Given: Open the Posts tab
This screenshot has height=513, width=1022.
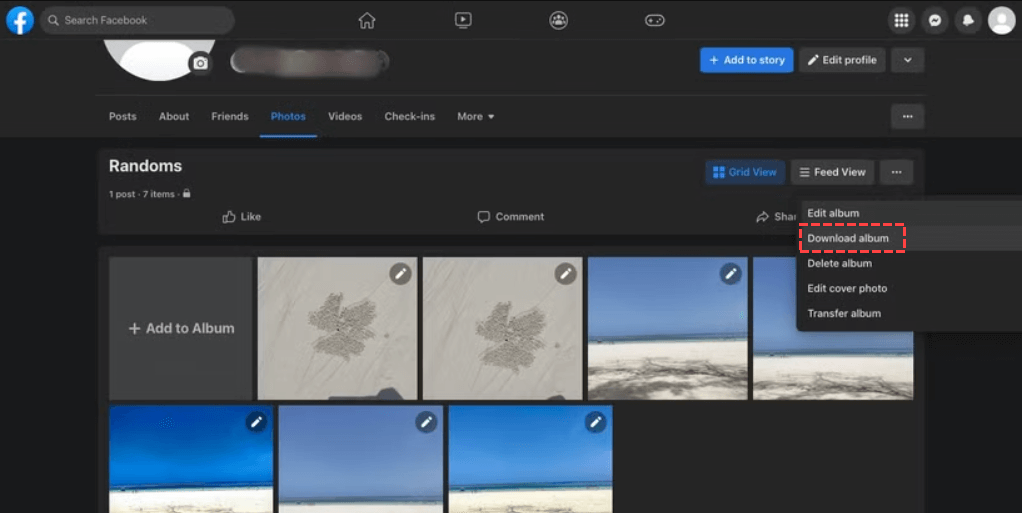Looking at the screenshot, I should [x=123, y=116].
